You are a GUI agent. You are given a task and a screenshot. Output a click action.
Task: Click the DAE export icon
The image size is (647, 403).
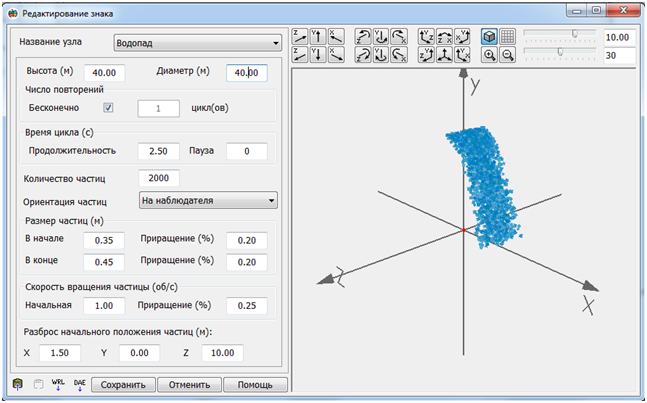tap(79, 385)
